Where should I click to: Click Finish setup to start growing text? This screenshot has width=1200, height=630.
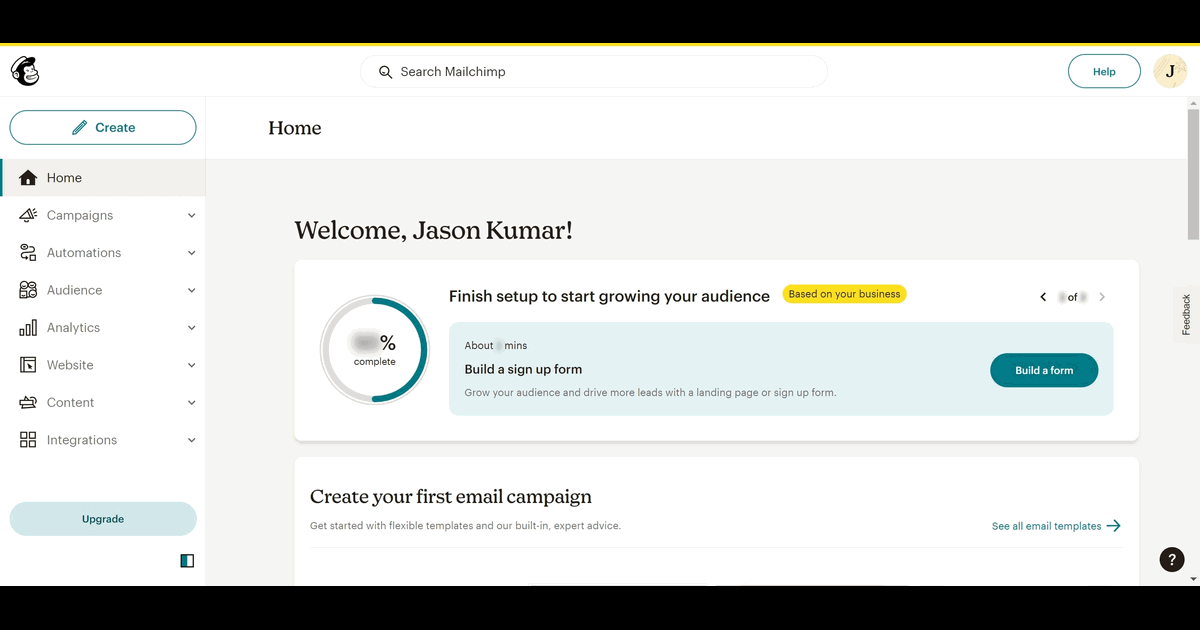609,296
